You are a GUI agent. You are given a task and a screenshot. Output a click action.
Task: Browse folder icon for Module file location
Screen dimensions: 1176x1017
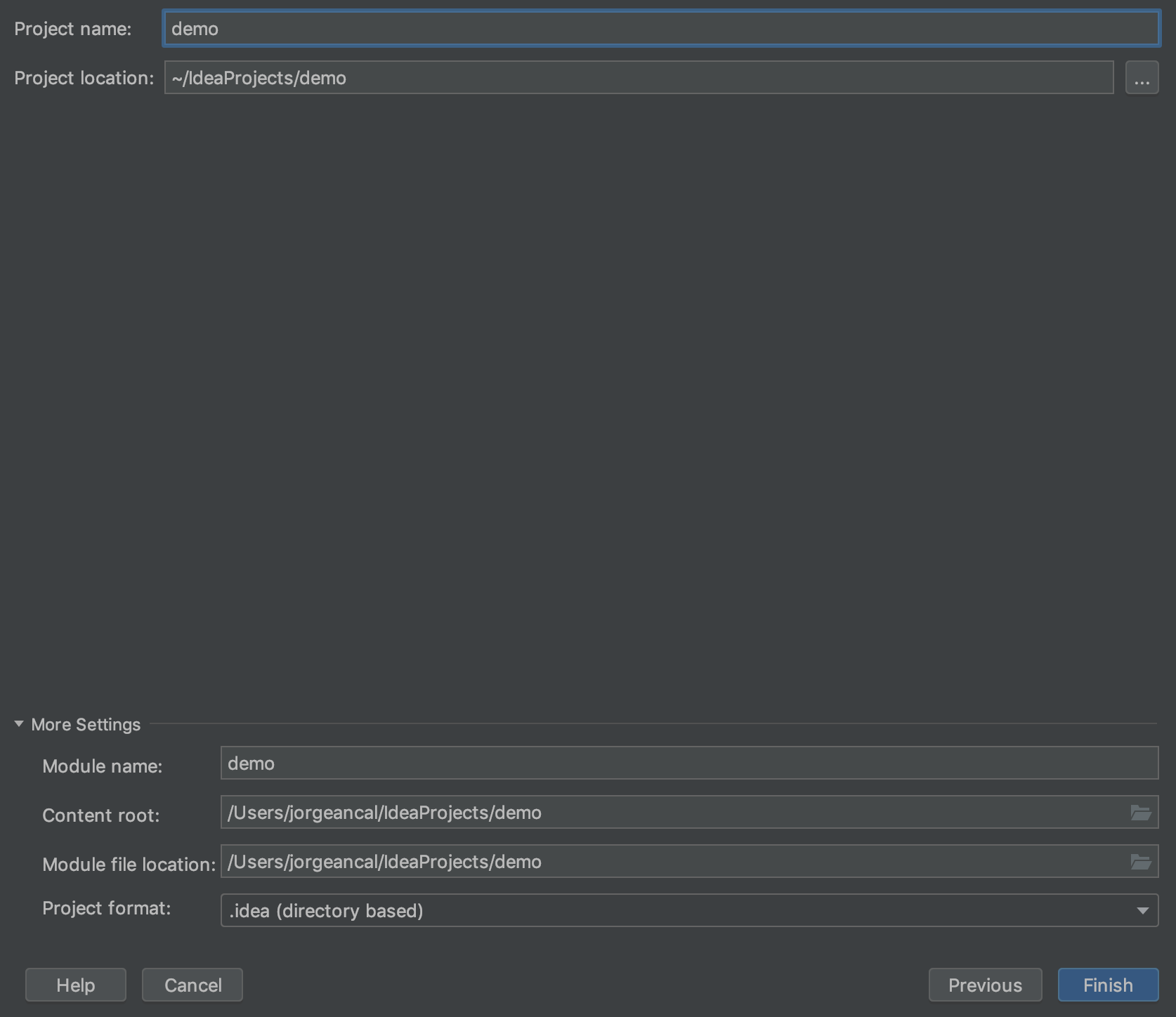(1141, 862)
